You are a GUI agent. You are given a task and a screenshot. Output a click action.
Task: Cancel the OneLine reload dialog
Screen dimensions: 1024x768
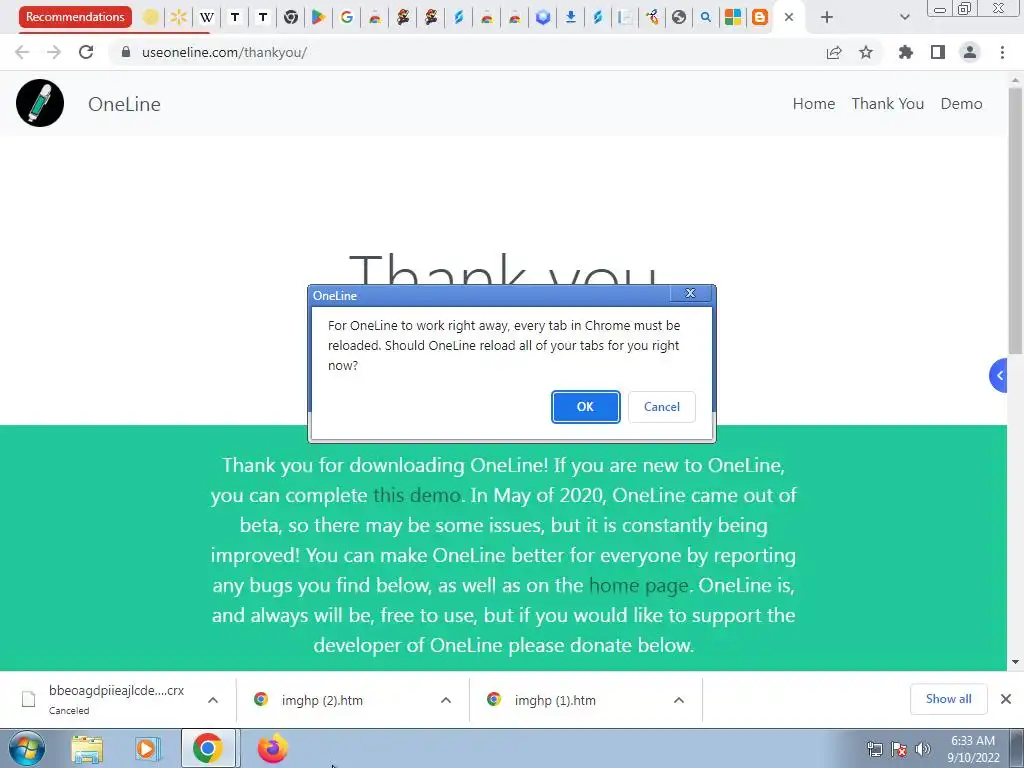click(x=662, y=407)
